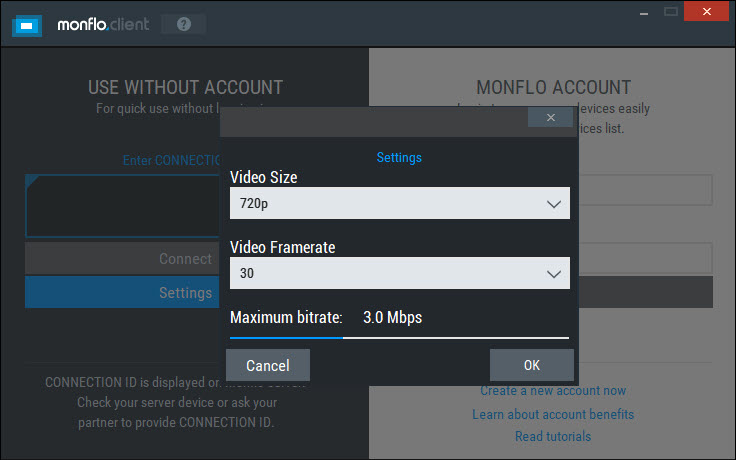Click the Connect button under Use Without Account
The image size is (736, 460).
[x=122, y=259]
